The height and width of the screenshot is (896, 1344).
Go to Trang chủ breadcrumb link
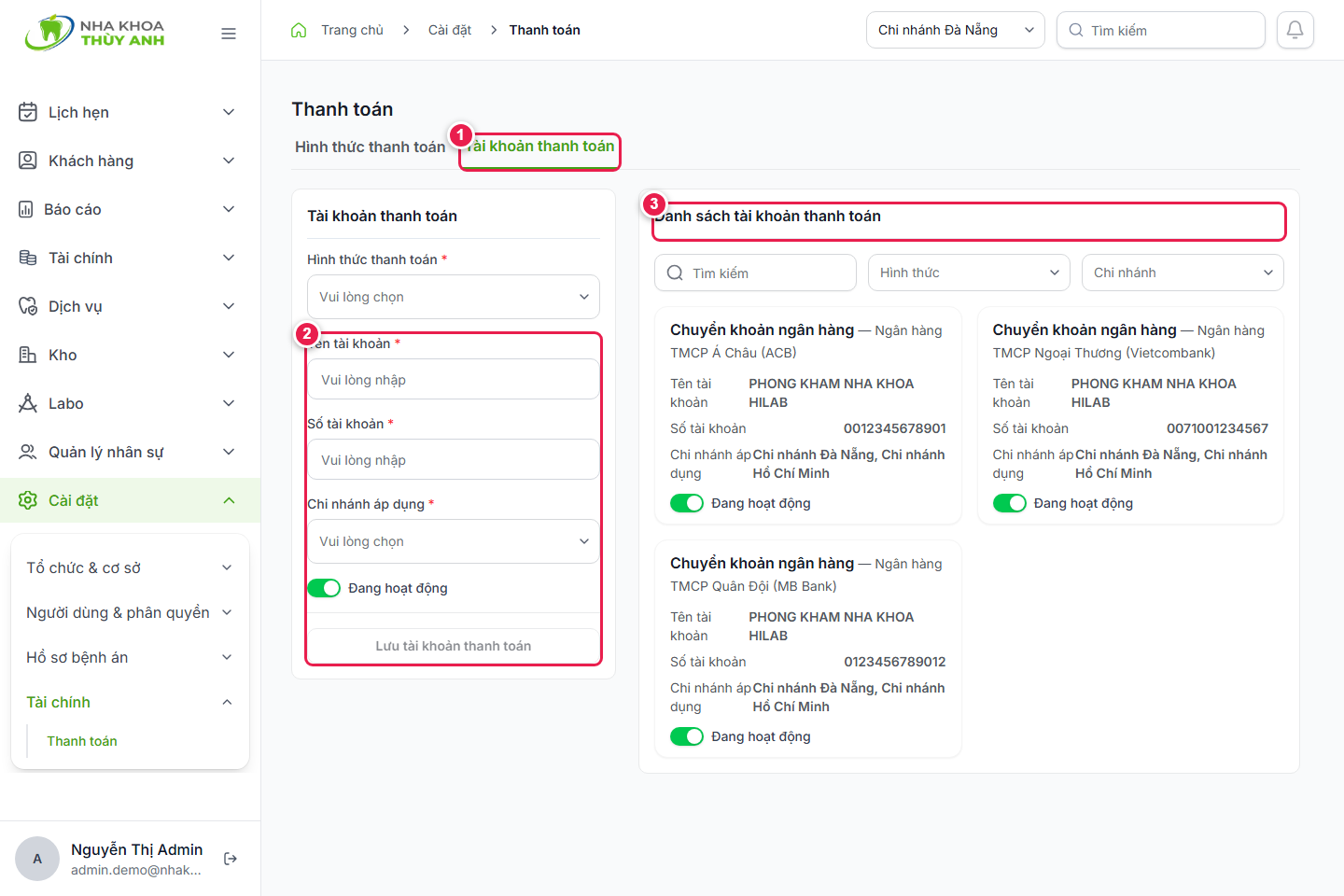coord(352,30)
